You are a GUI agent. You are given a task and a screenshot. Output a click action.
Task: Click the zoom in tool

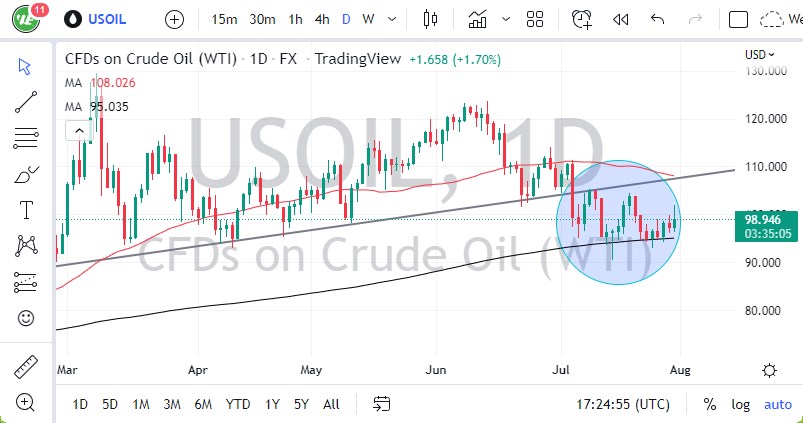pyautogui.click(x=26, y=403)
